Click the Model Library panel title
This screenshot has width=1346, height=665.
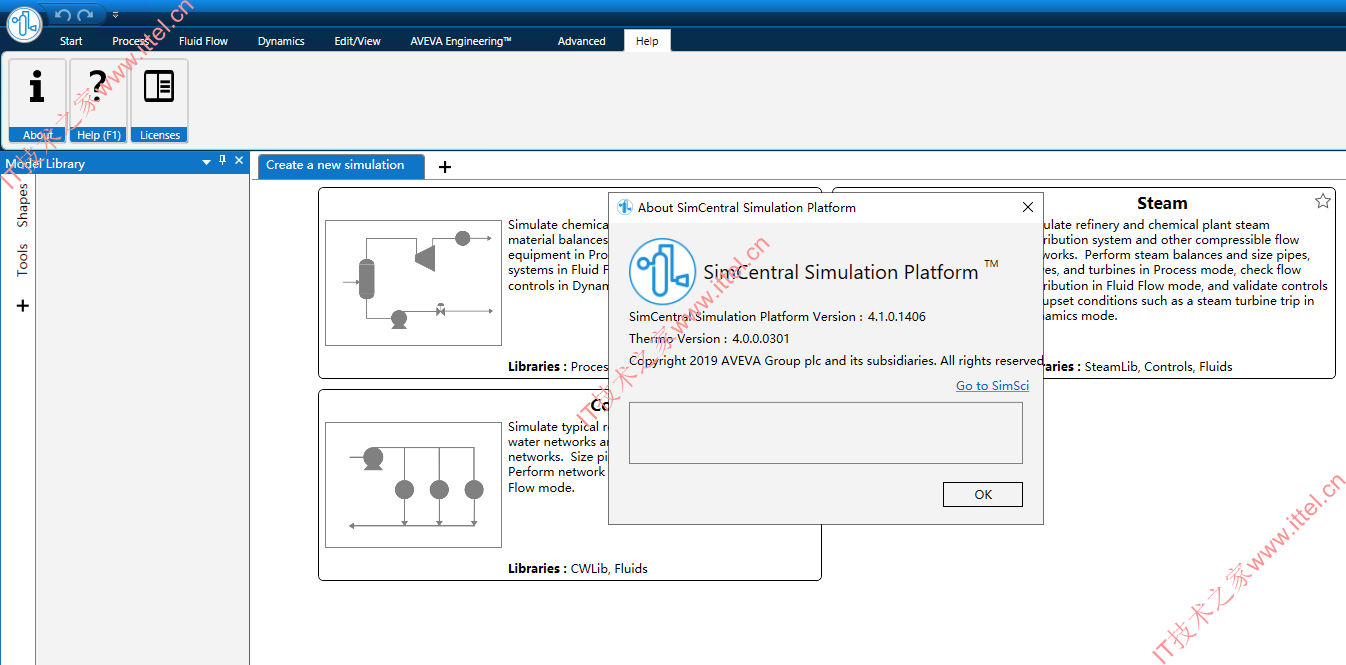click(x=45, y=164)
